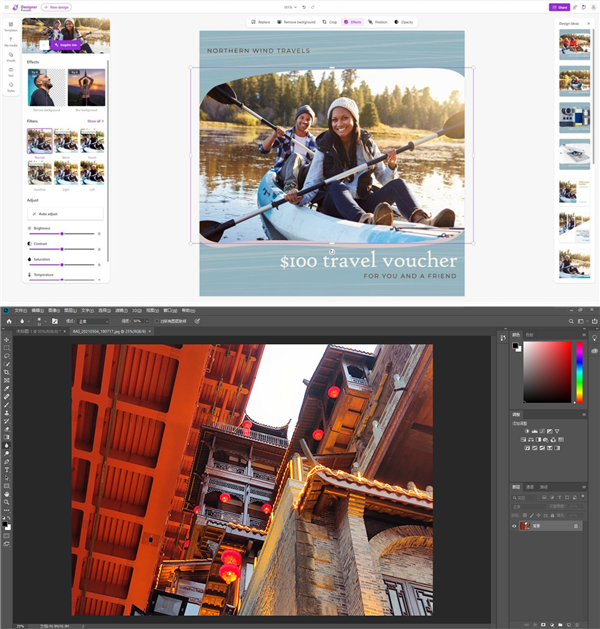Screen dimensions: 600x629
Task: Select Effects tab in Designer image toolbar
Action: click(353, 22)
